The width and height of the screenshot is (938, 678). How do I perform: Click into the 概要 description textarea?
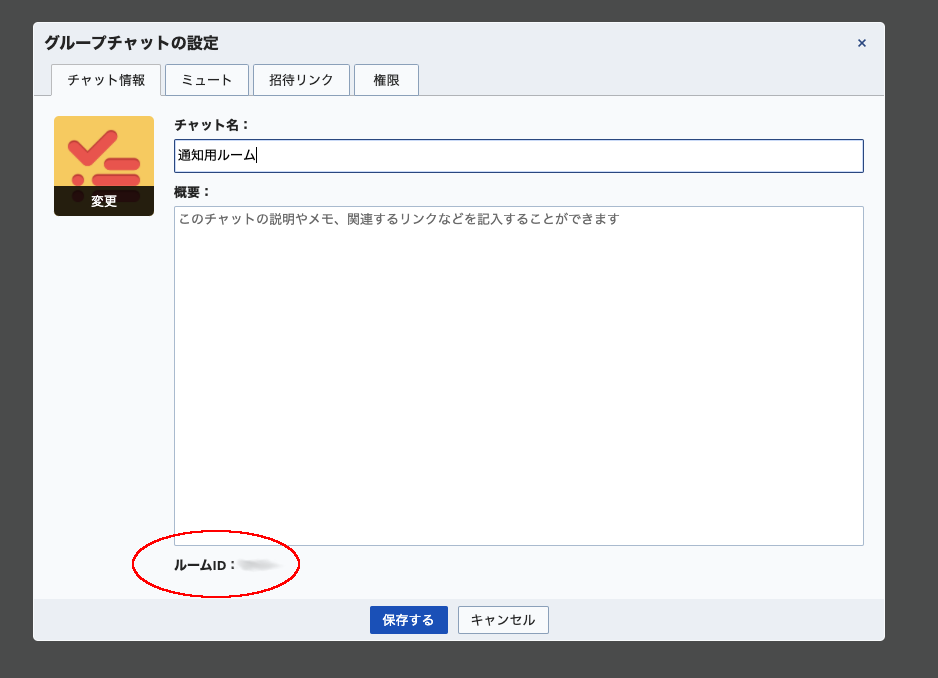coord(519,376)
